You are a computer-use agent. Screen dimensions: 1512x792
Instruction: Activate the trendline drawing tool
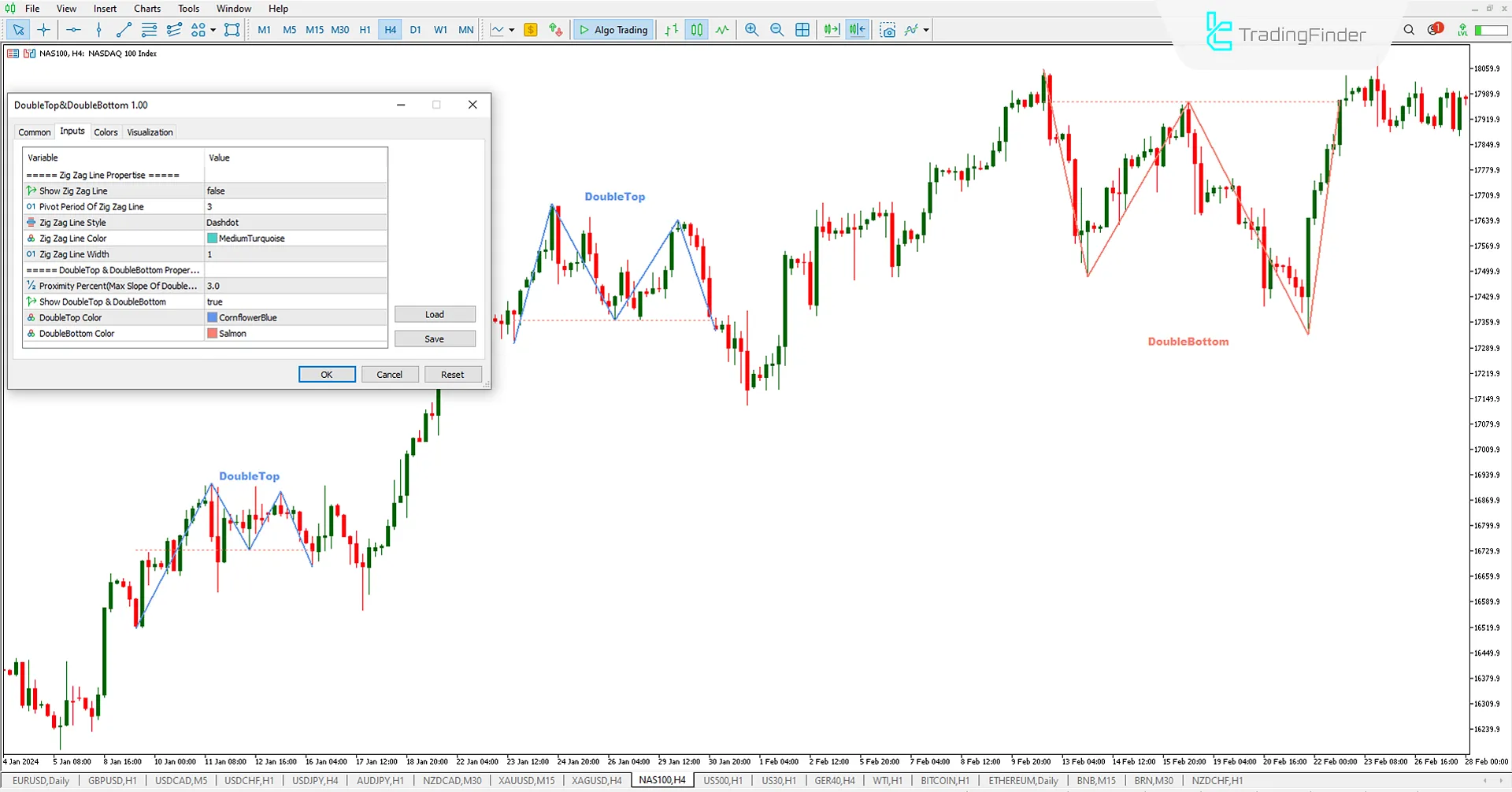(x=123, y=29)
